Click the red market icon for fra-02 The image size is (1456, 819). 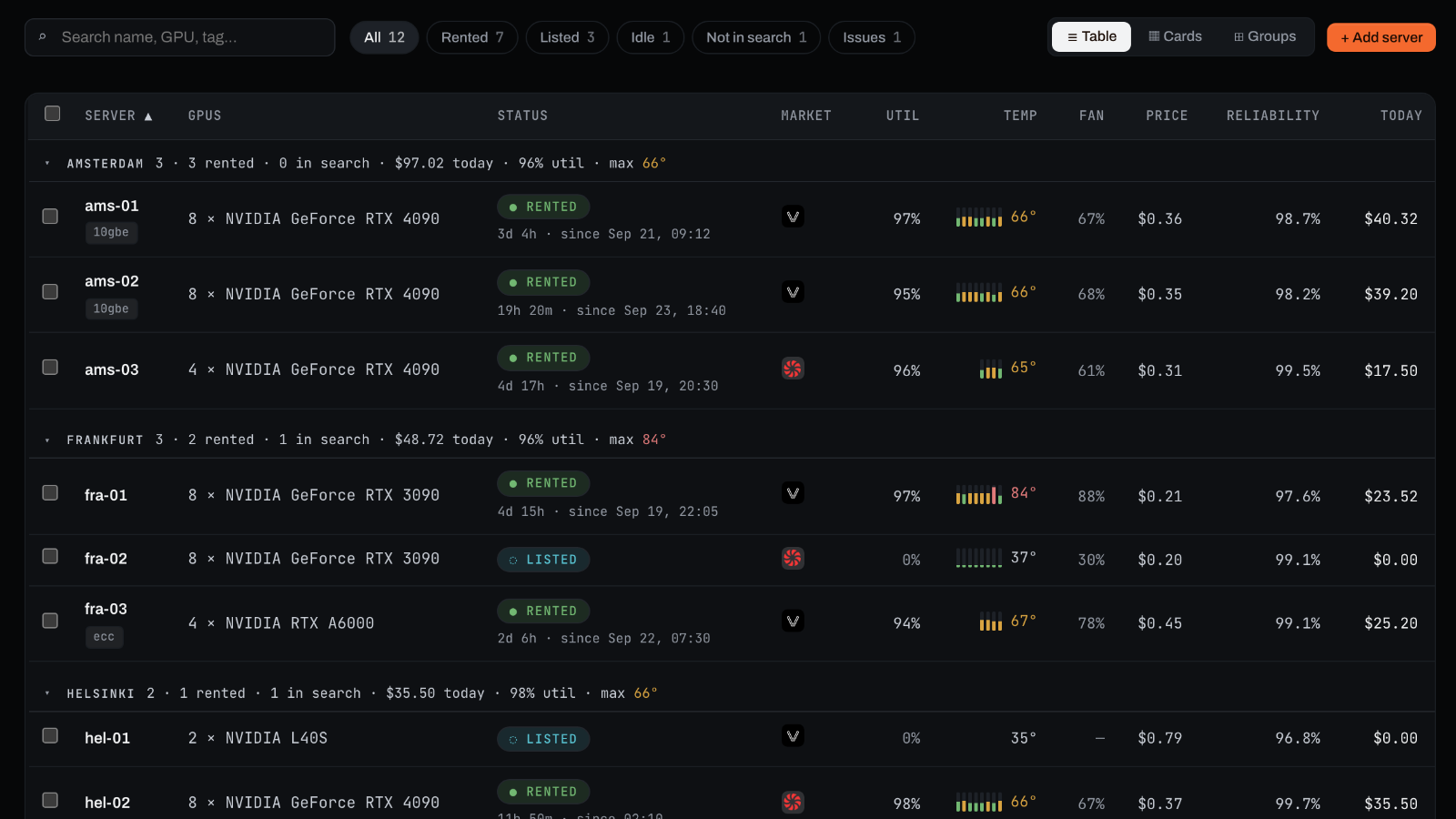(793, 558)
